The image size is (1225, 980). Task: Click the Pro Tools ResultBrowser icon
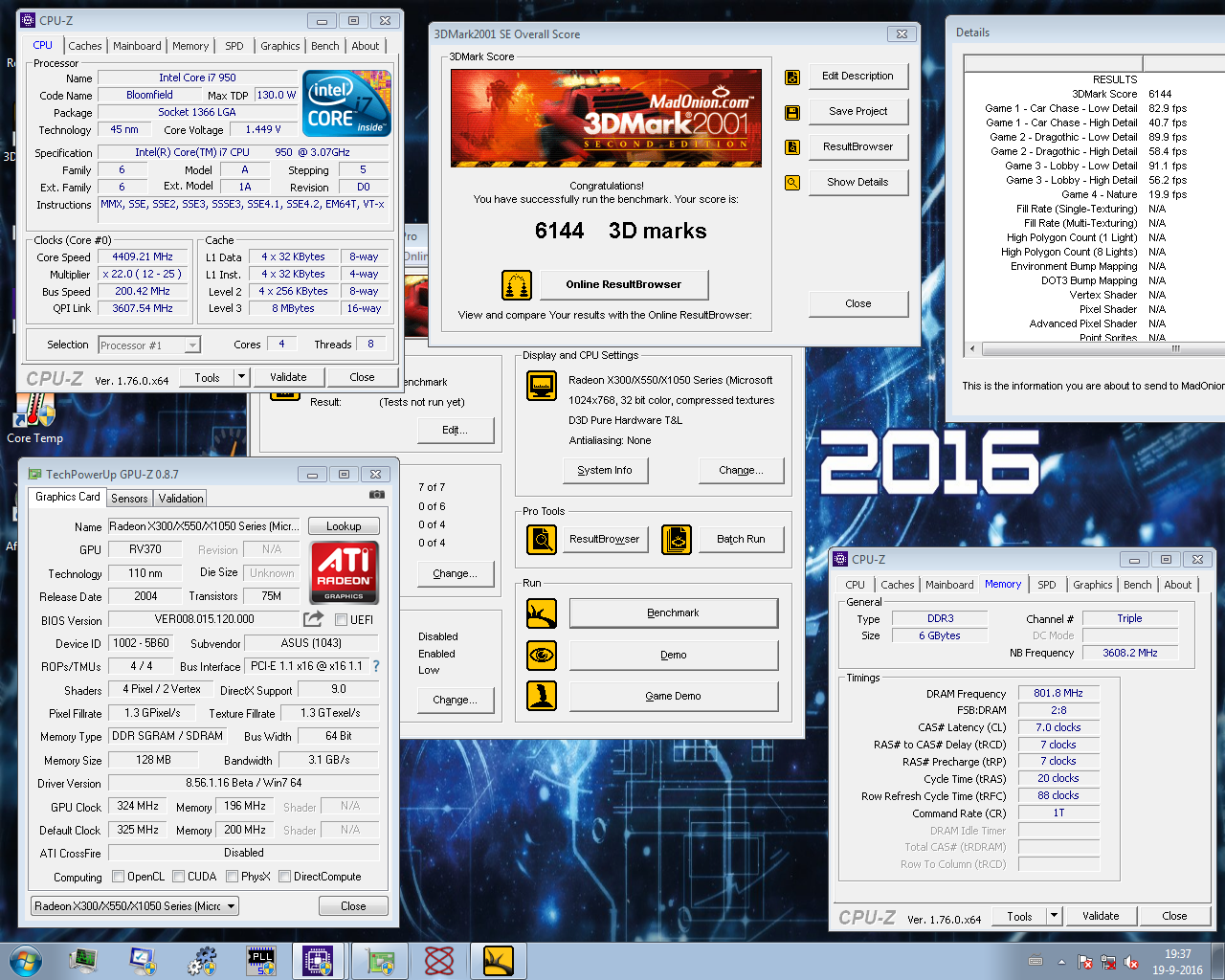[x=542, y=540]
